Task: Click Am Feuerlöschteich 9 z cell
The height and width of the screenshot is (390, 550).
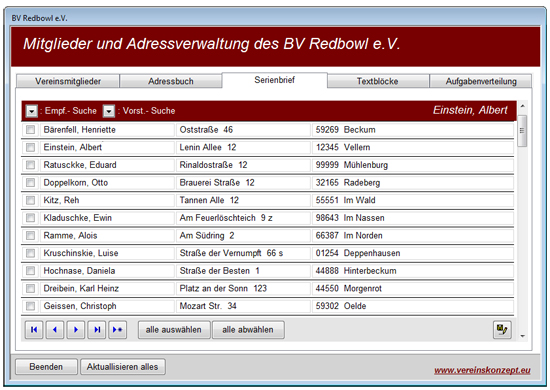Action: tap(243, 218)
